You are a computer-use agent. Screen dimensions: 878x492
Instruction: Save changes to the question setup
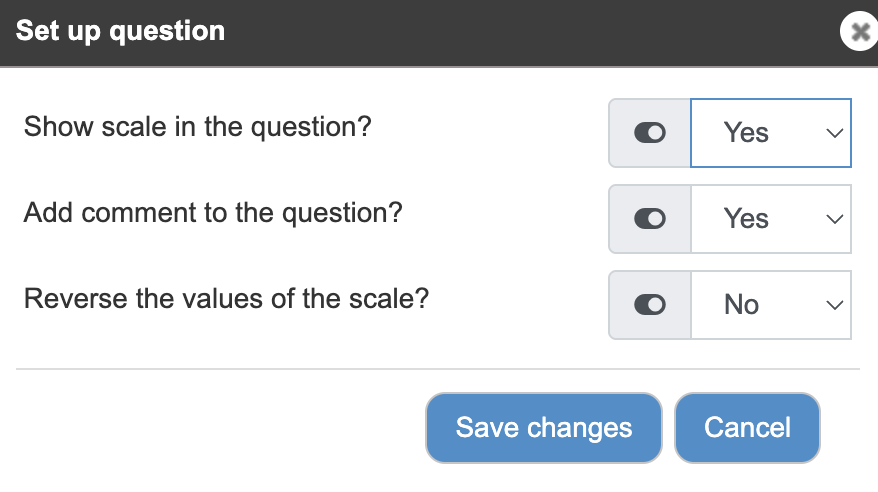pyautogui.click(x=544, y=428)
